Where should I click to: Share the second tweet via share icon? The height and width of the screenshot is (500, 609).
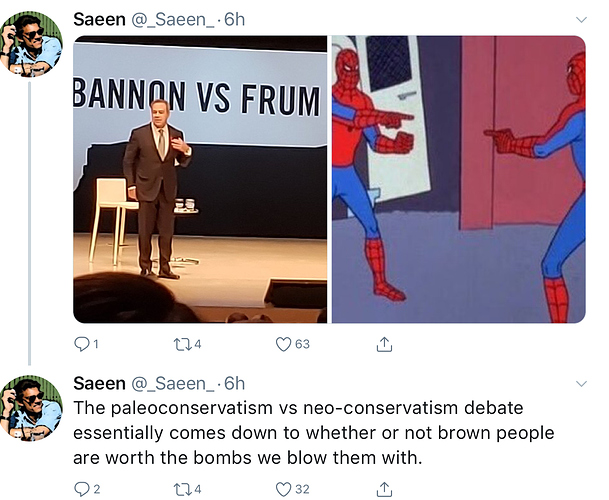[384, 489]
